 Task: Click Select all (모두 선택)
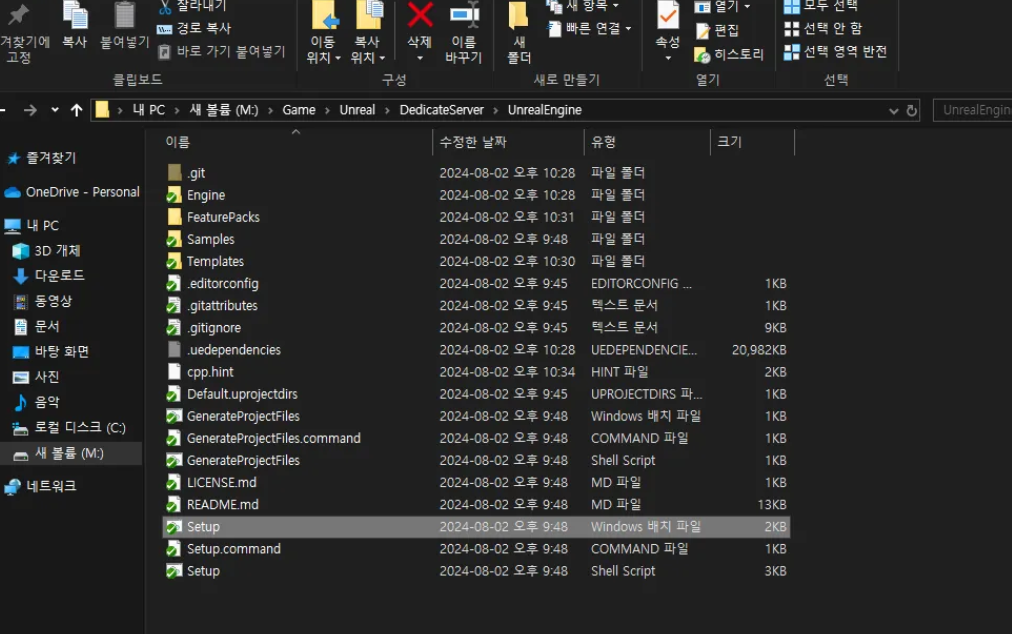tap(820, 6)
